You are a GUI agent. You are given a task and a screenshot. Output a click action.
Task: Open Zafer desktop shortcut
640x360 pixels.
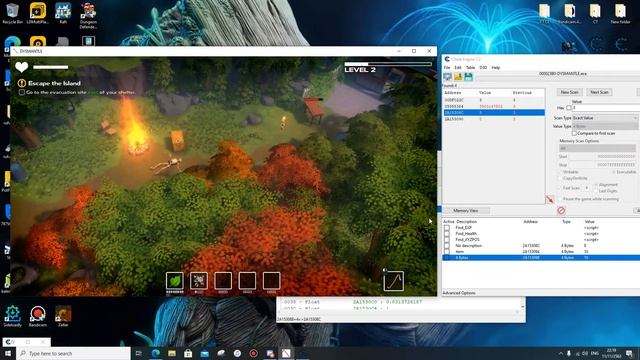63,316
